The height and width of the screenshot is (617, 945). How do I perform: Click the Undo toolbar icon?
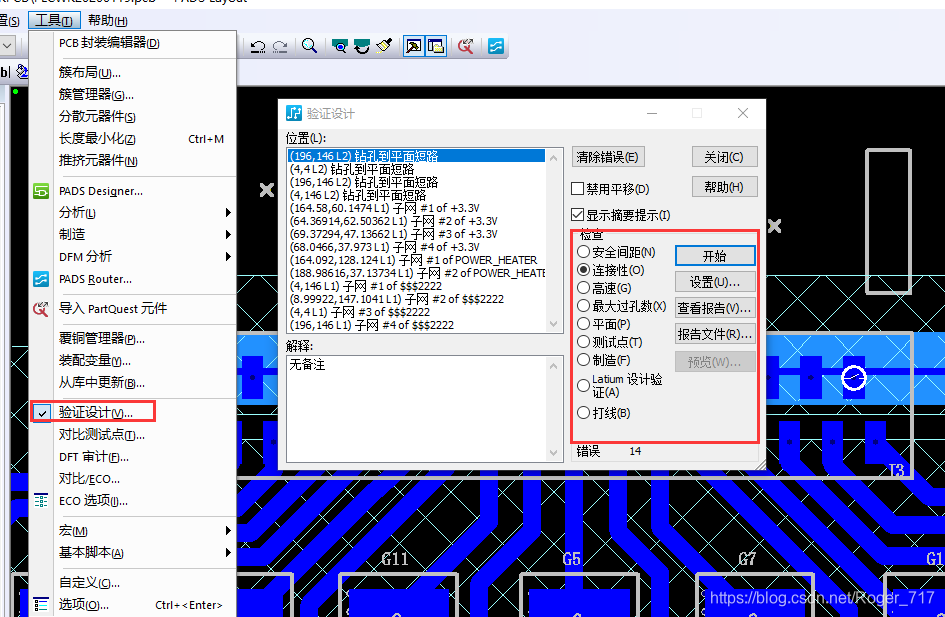(x=258, y=46)
